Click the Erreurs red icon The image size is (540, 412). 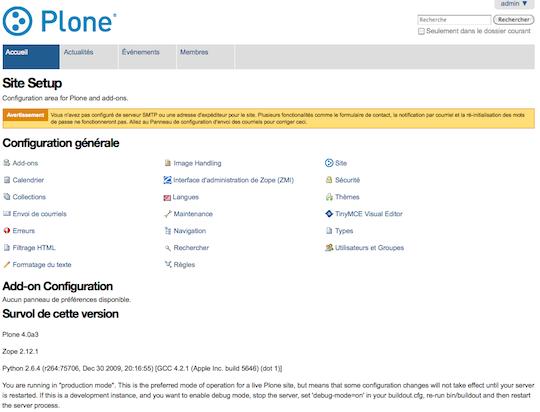click(7, 230)
